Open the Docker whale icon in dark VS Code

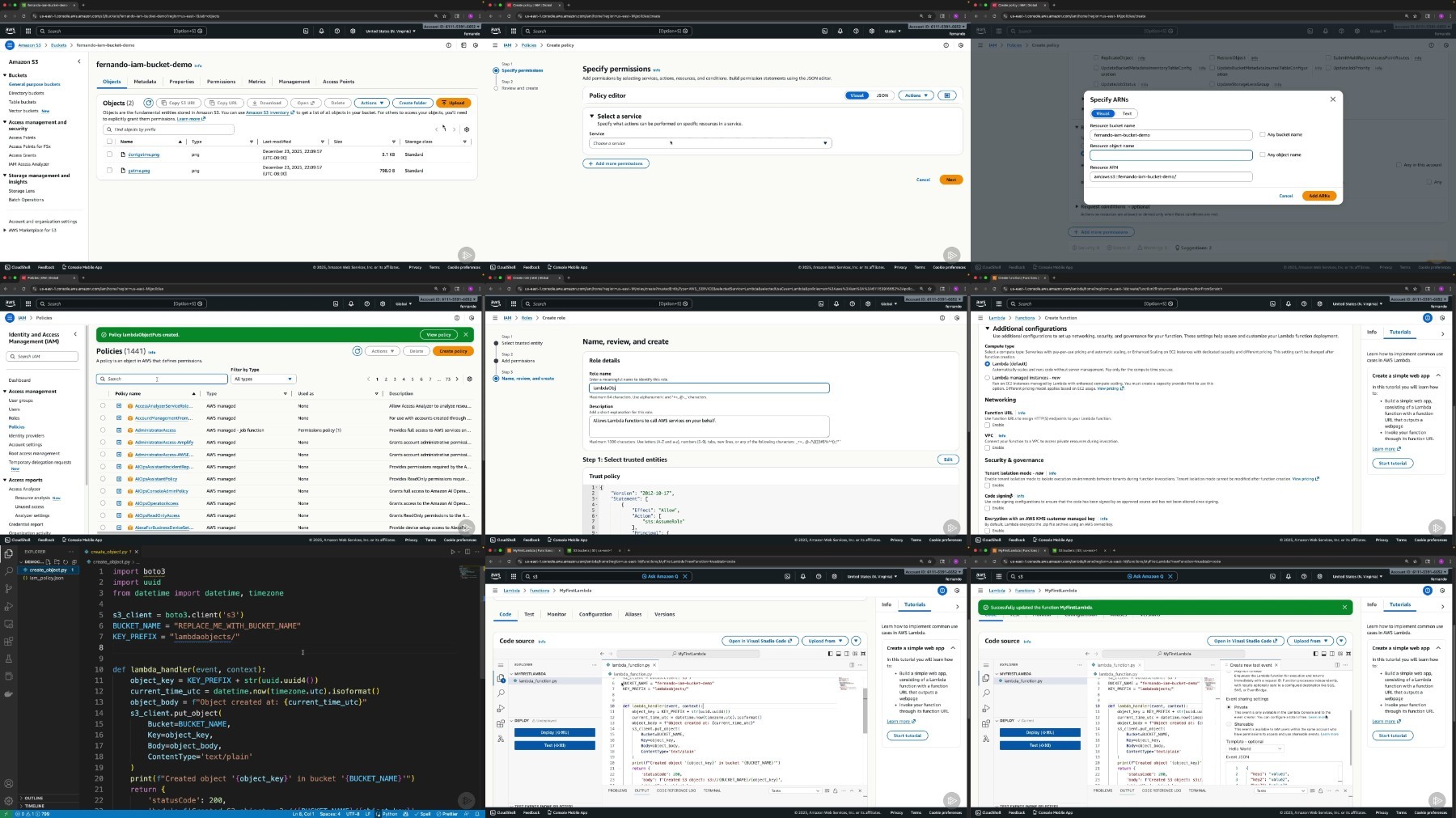[8, 693]
